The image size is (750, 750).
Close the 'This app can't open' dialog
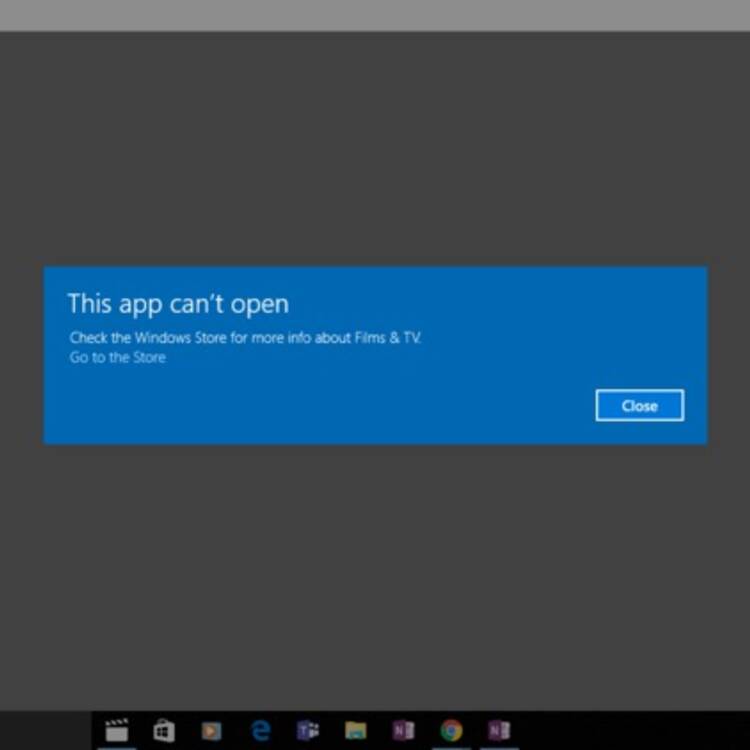[x=640, y=405]
